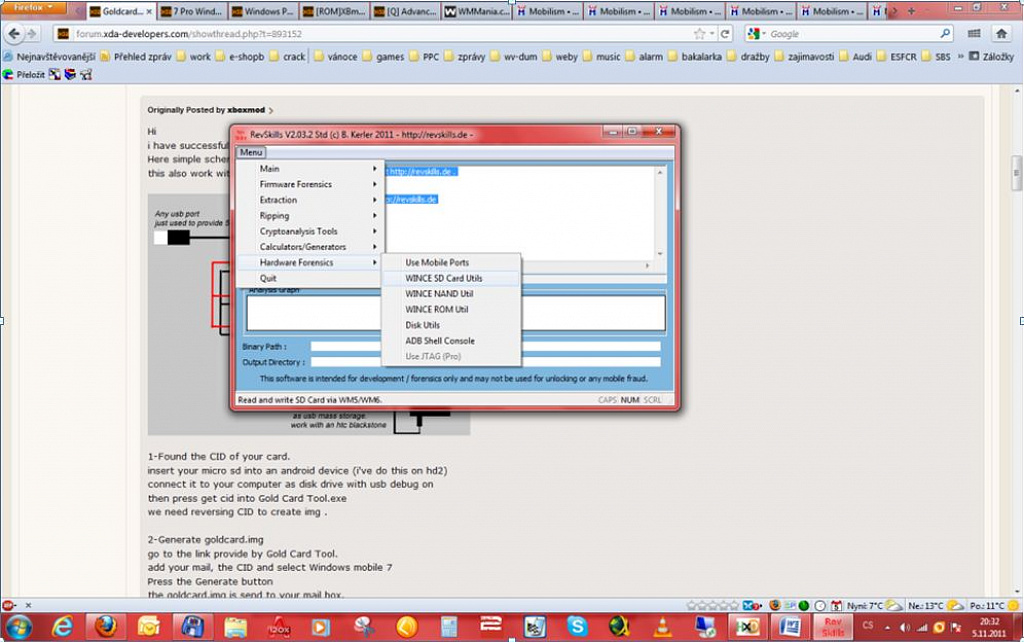1024x642 pixels.
Task: Click the magnifier in the Google search box
Action: click(x=944, y=33)
